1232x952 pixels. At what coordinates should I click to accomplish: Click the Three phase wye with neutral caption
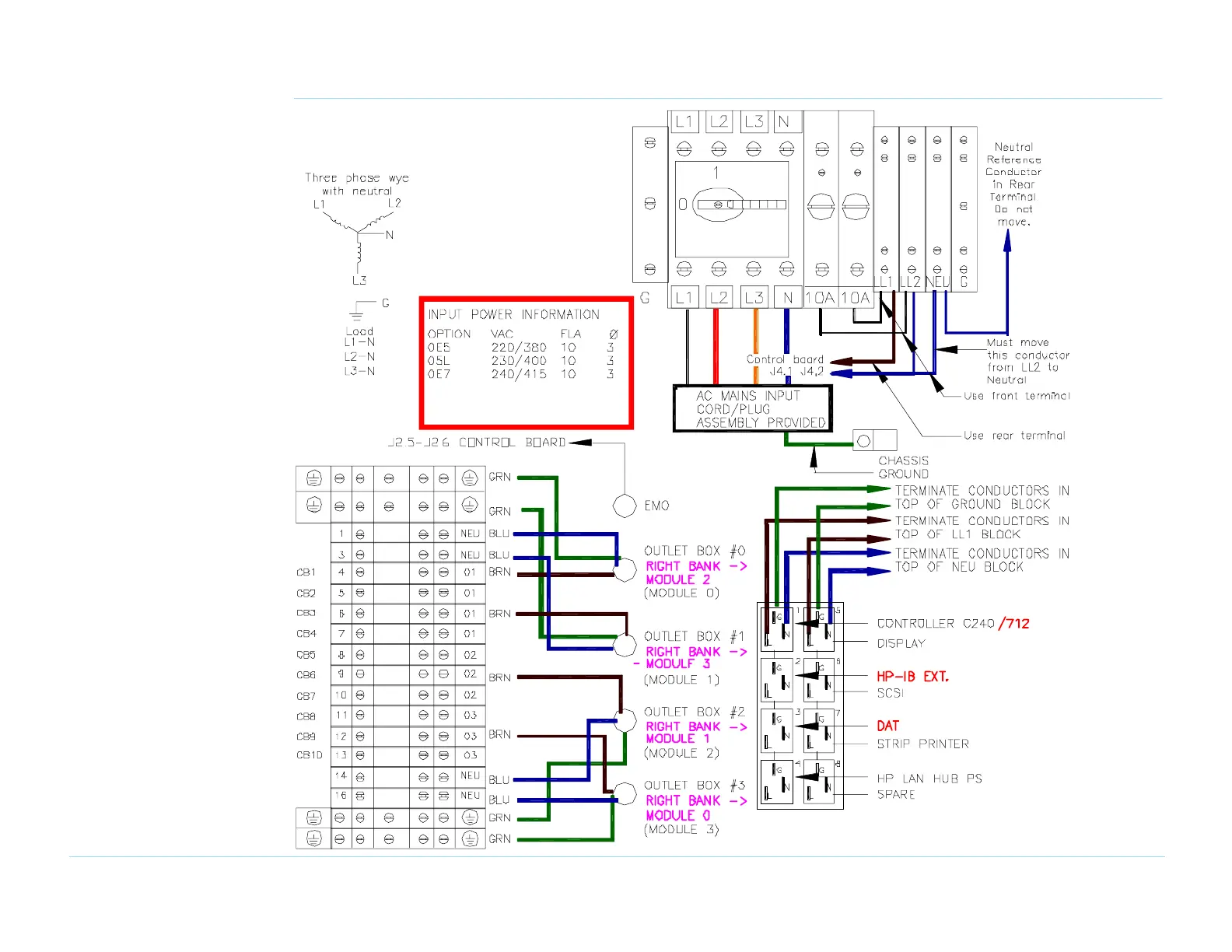pyautogui.click(x=357, y=184)
